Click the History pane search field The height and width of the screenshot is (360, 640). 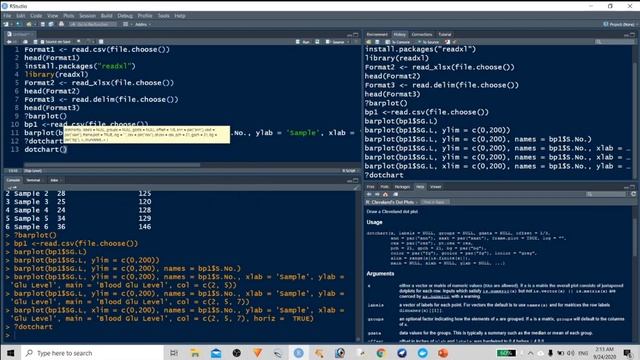tap(614, 42)
